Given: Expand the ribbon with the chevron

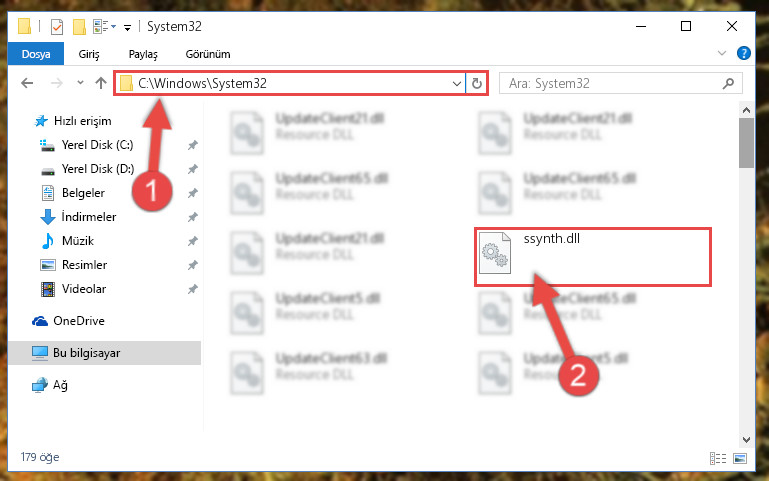Looking at the screenshot, I should coord(721,53).
